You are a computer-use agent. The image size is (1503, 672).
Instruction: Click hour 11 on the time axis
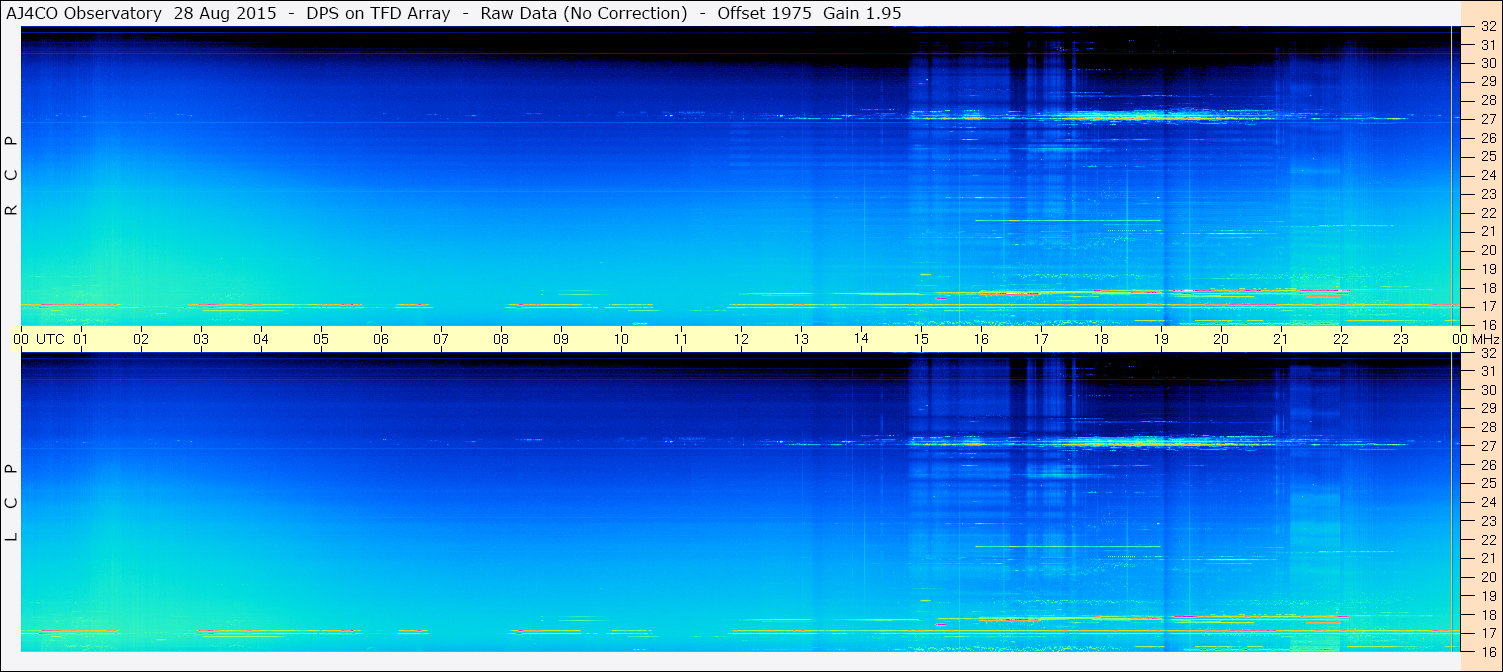click(681, 339)
